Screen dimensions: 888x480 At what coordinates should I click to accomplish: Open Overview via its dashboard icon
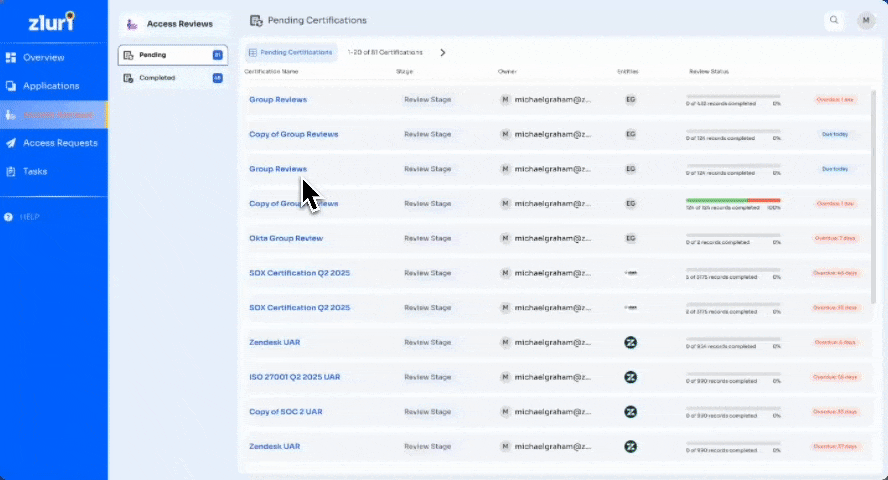coord(11,58)
